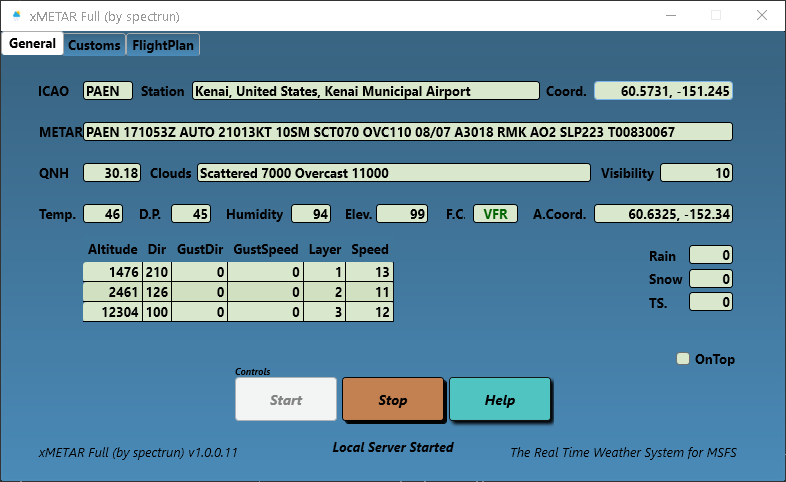
Task: Click the raw METAR string field
Action: point(408,132)
